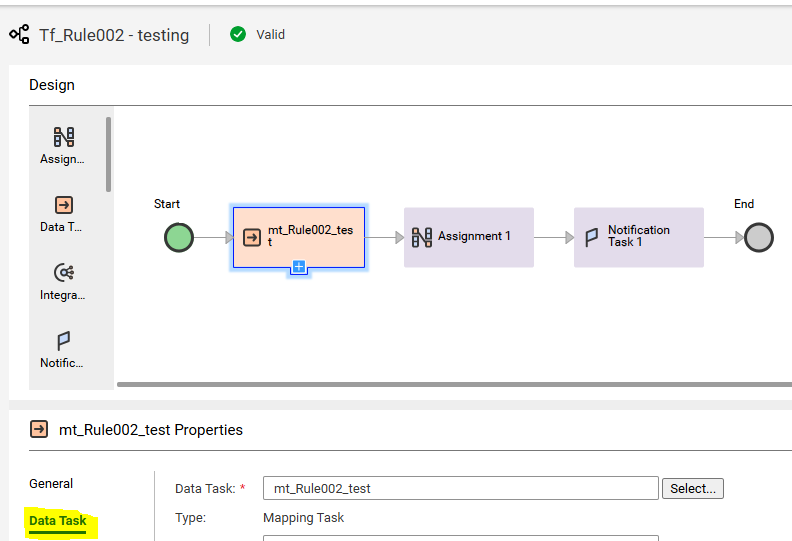This screenshot has width=792, height=541.
Task: Click the palette vertical scrollbar
Action: click(x=108, y=155)
